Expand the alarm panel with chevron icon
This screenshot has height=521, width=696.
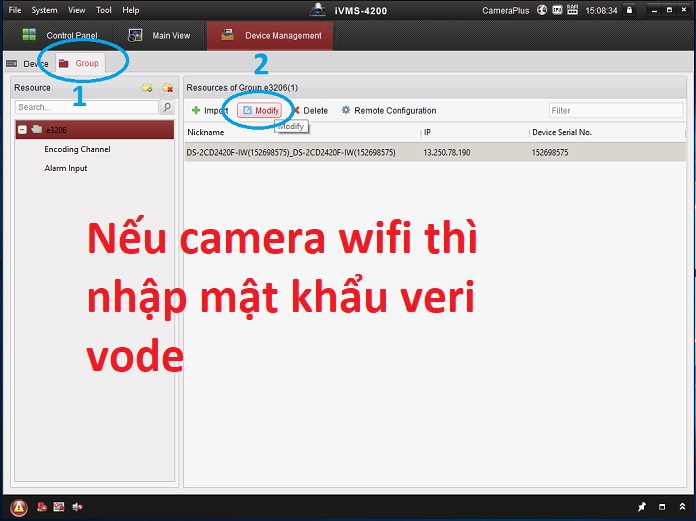tap(682, 506)
